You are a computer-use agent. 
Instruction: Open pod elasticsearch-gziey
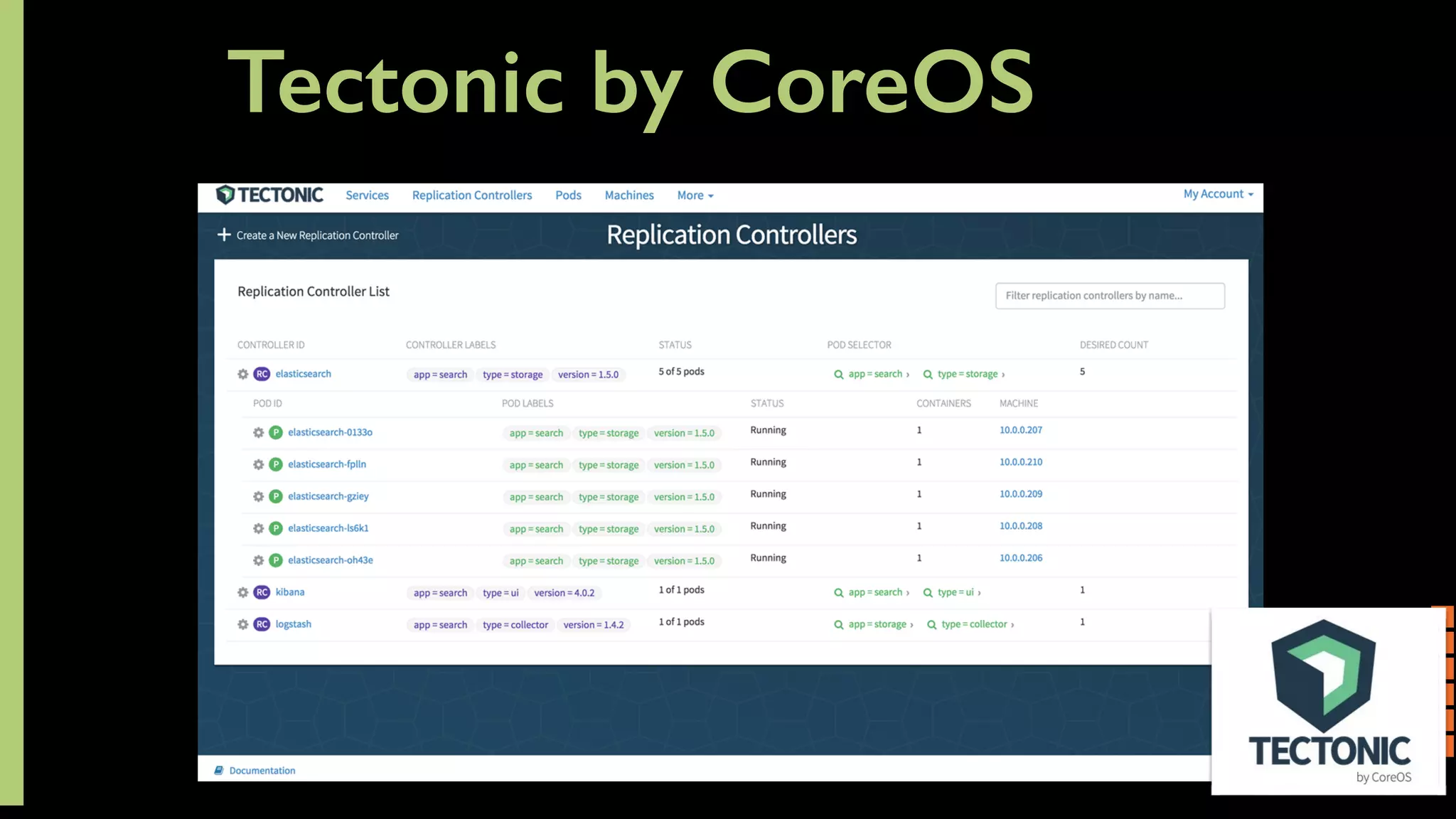[x=328, y=496]
